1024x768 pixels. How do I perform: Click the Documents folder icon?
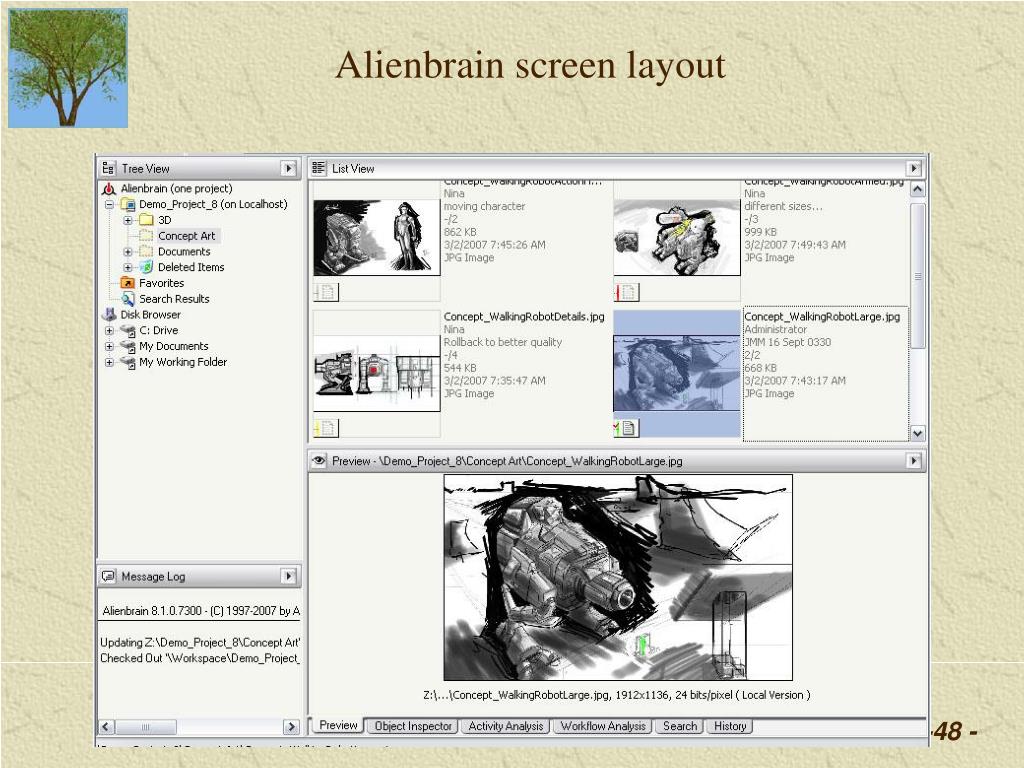(x=146, y=251)
